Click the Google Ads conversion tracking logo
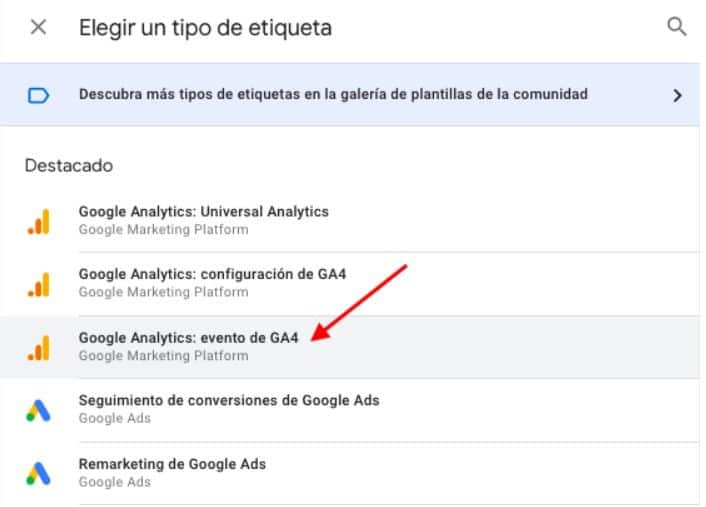The width and height of the screenshot is (706, 507). point(38,411)
